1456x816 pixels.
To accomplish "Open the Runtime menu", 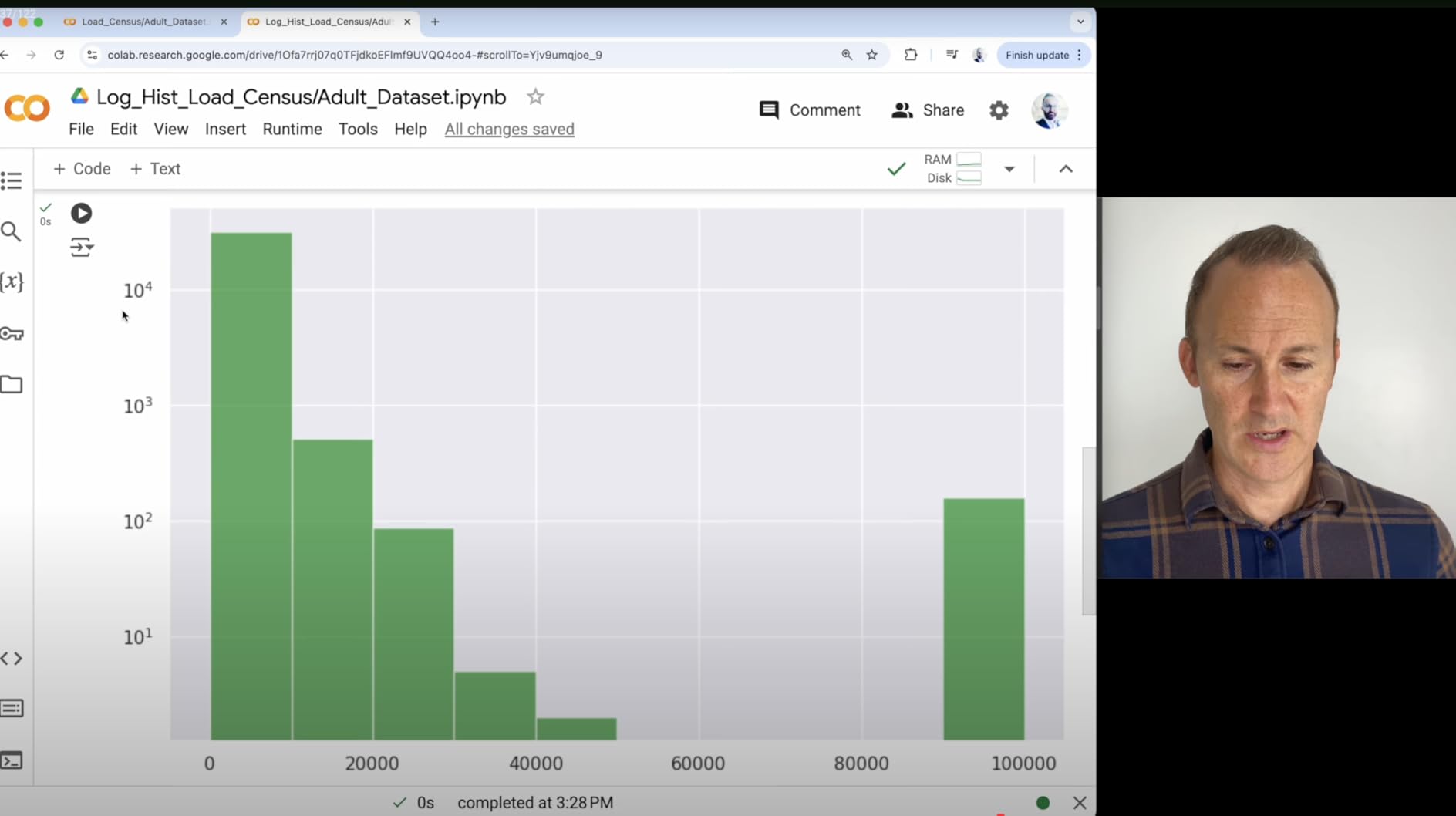I will [x=292, y=130].
